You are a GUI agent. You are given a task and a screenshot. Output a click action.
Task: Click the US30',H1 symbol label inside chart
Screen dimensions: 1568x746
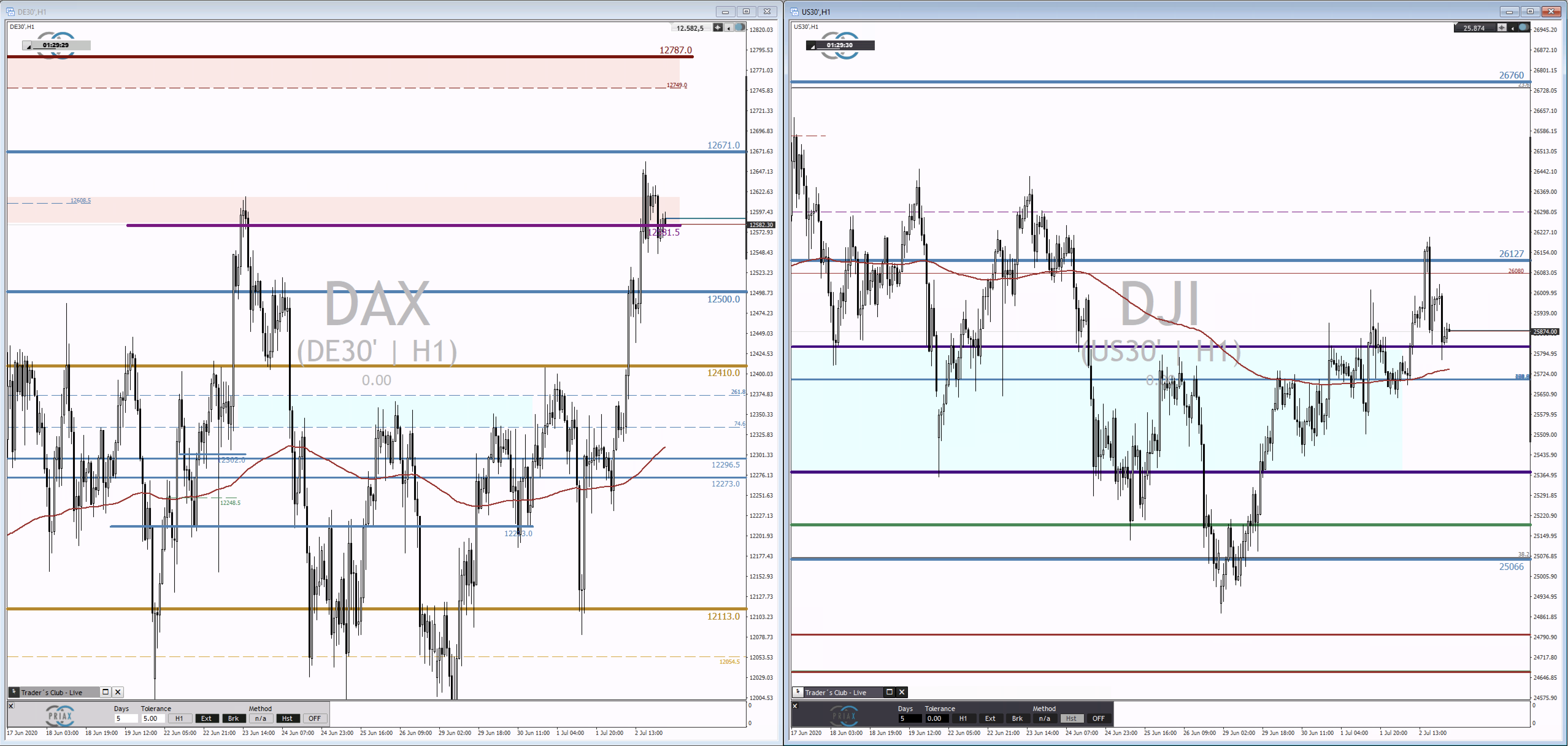pos(806,27)
